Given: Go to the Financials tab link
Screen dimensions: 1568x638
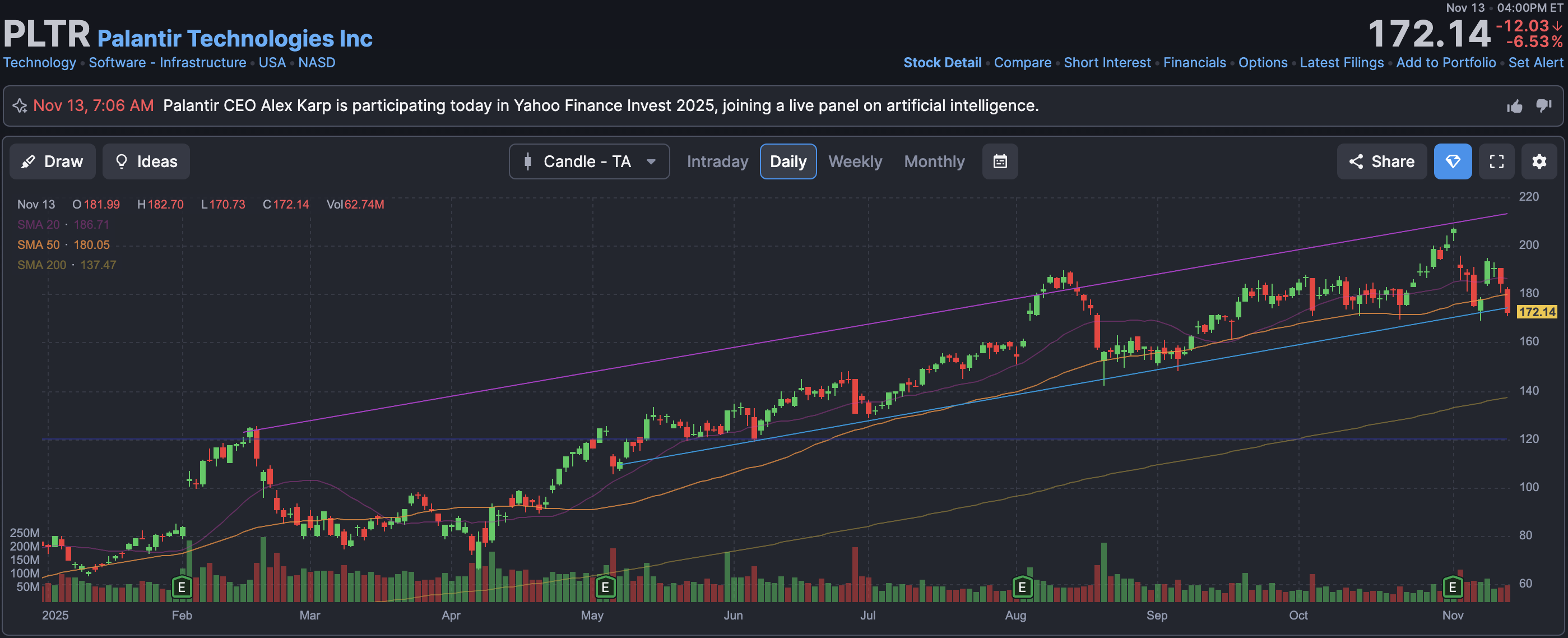Looking at the screenshot, I should point(1194,63).
